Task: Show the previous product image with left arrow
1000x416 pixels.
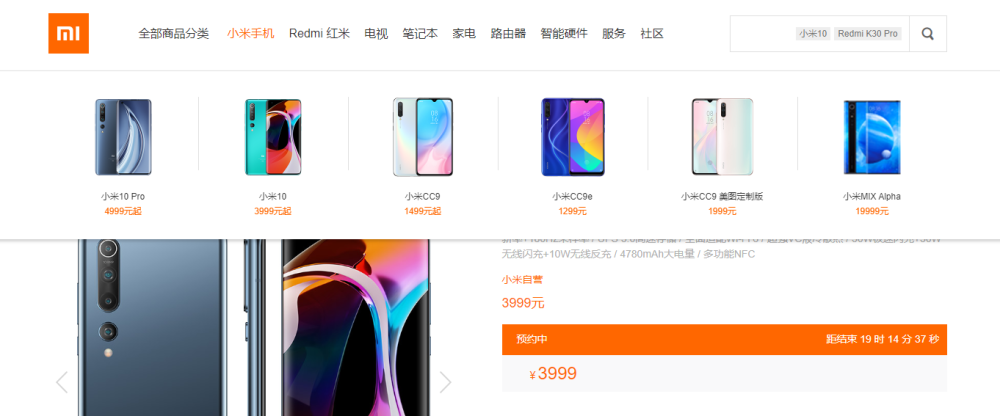Action: (x=62, y=382)
